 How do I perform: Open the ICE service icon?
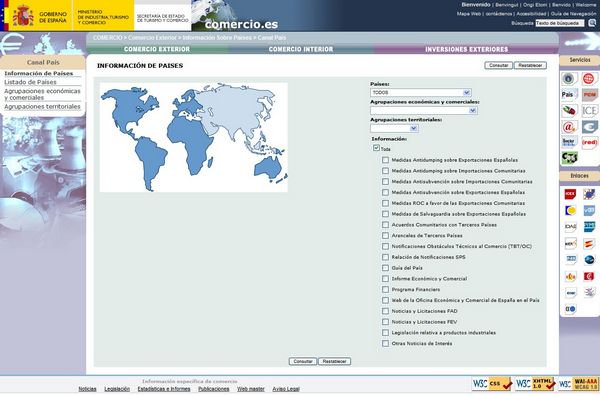coord(590,111)
